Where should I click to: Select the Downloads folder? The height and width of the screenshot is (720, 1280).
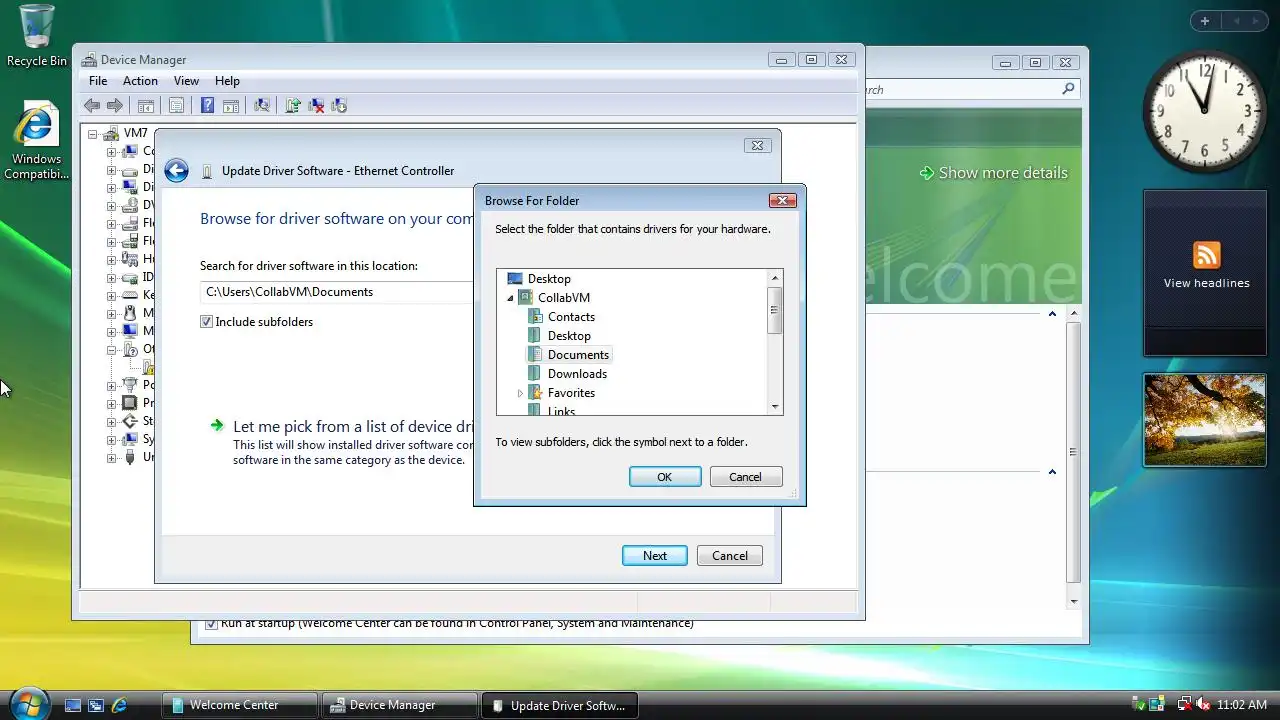click(577, 374)
